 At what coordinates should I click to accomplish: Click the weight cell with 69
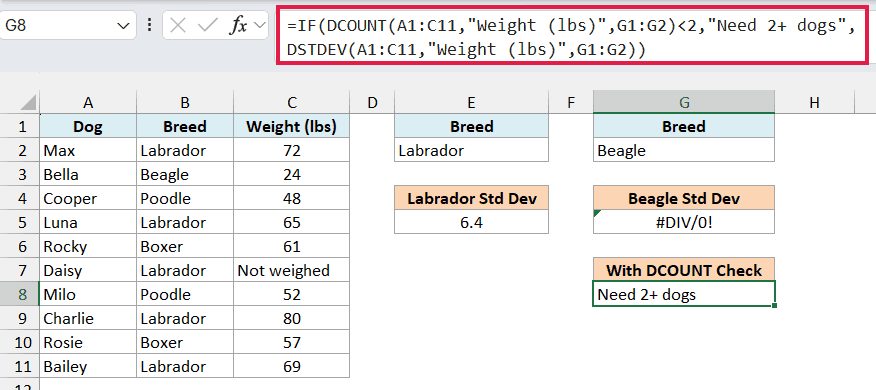[292, 367]
